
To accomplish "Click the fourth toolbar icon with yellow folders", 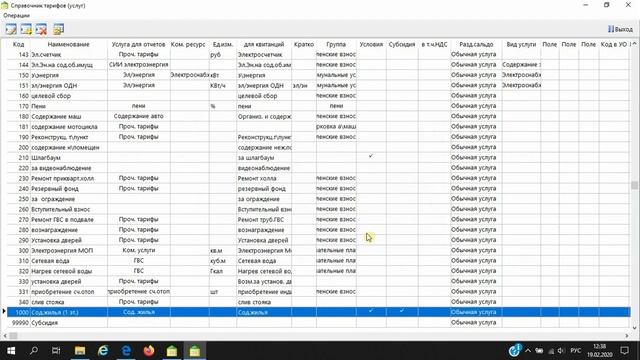I will [x=58, y=29].
